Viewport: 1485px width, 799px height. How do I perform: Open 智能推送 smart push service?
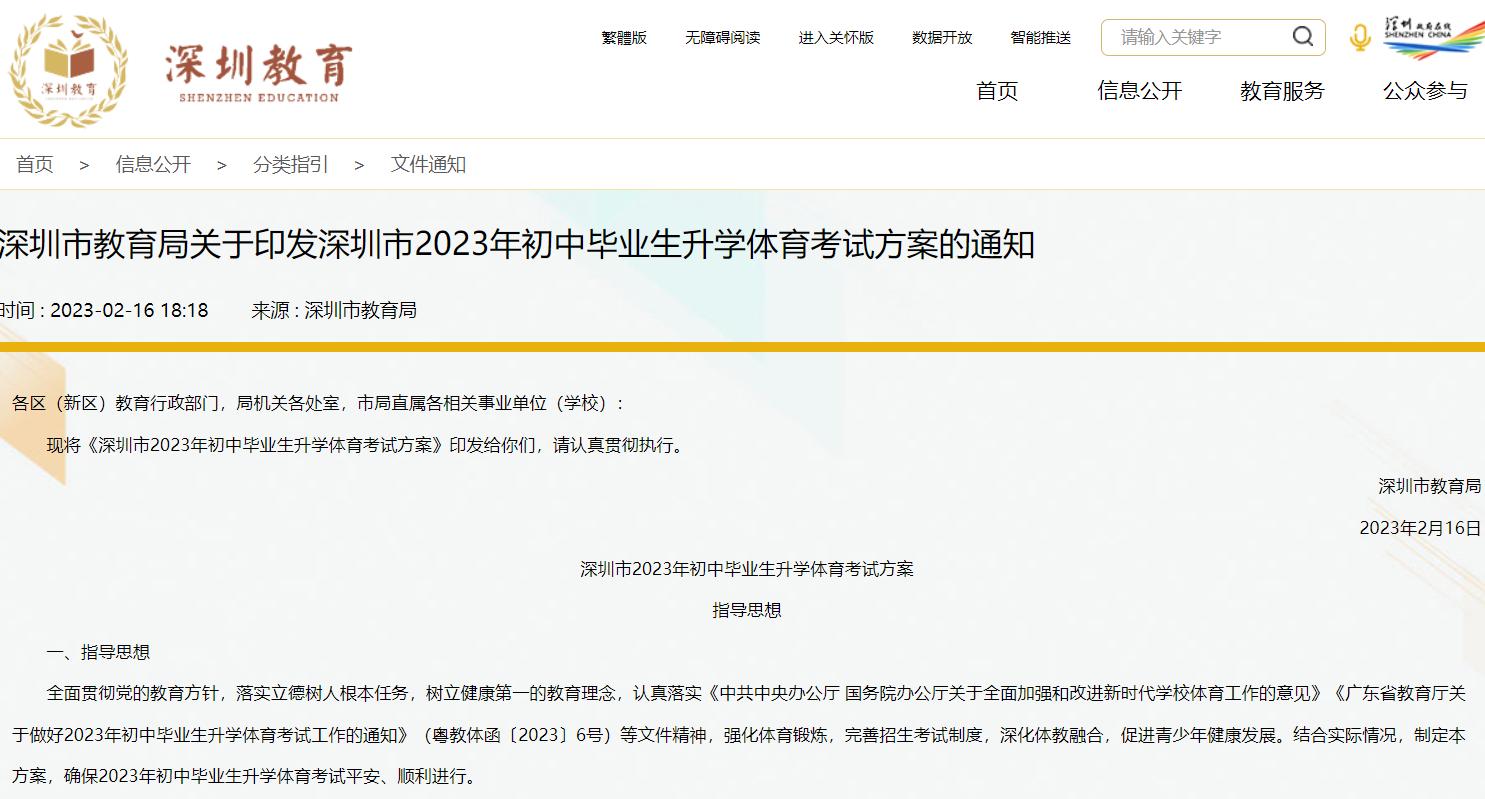1039,37
